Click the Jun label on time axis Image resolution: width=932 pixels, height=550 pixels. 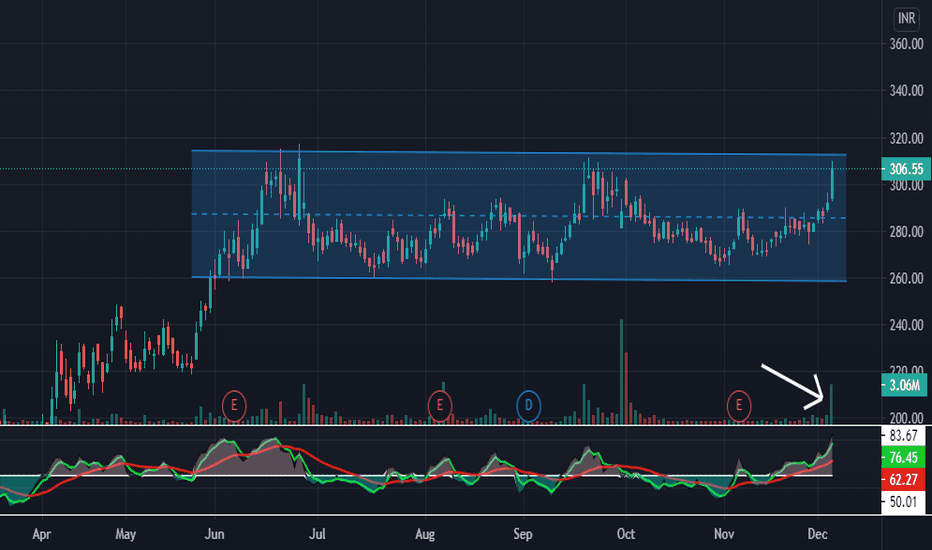(214, 534)
